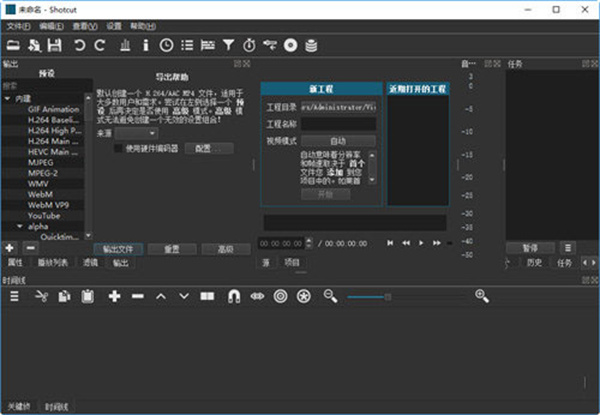The image size is (600, 415).
Task: Enable the hardware encoder checkbox
Action: tap(119, 148)
